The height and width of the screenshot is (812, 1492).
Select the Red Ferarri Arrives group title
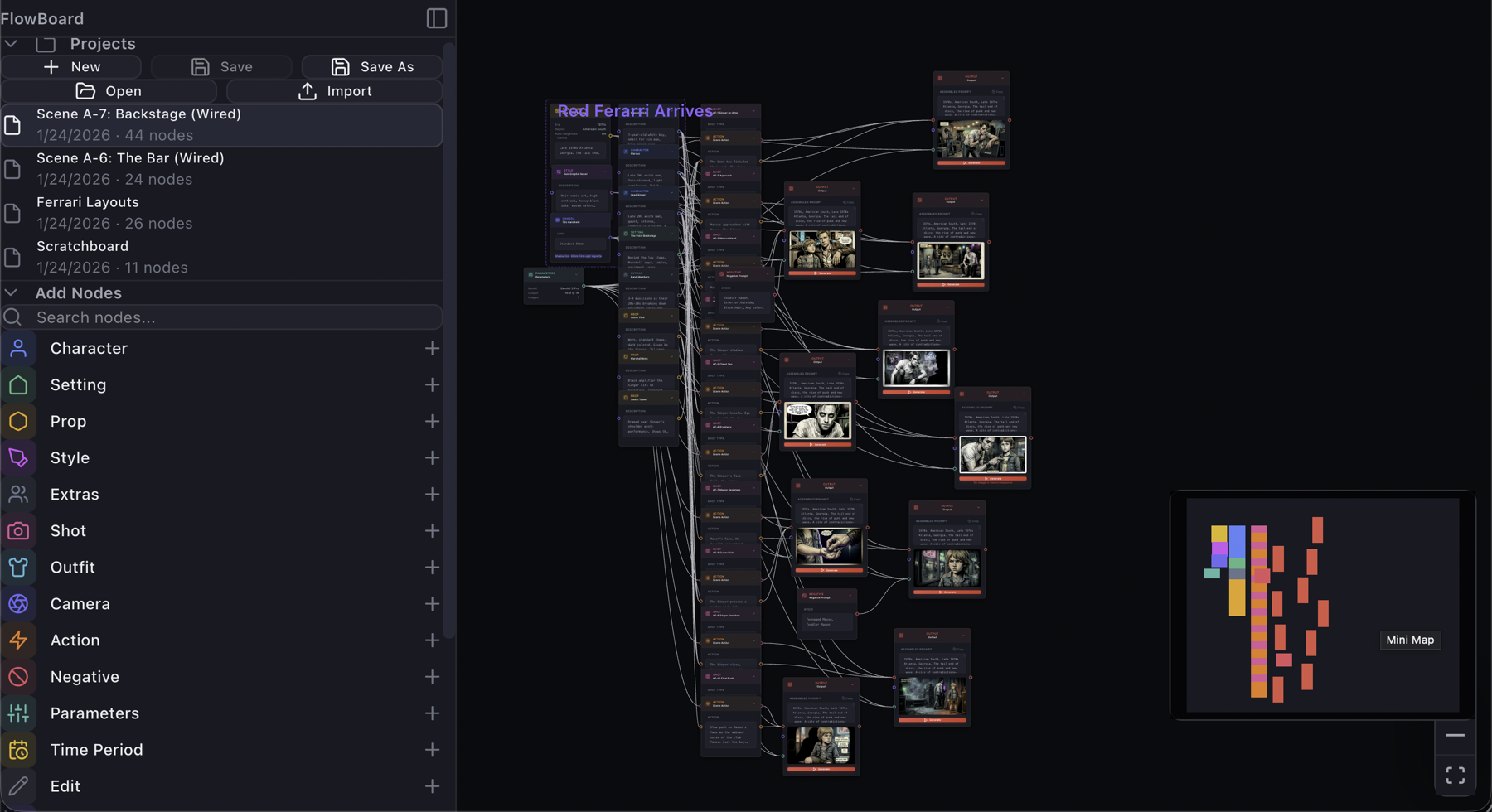click(634, 111)
